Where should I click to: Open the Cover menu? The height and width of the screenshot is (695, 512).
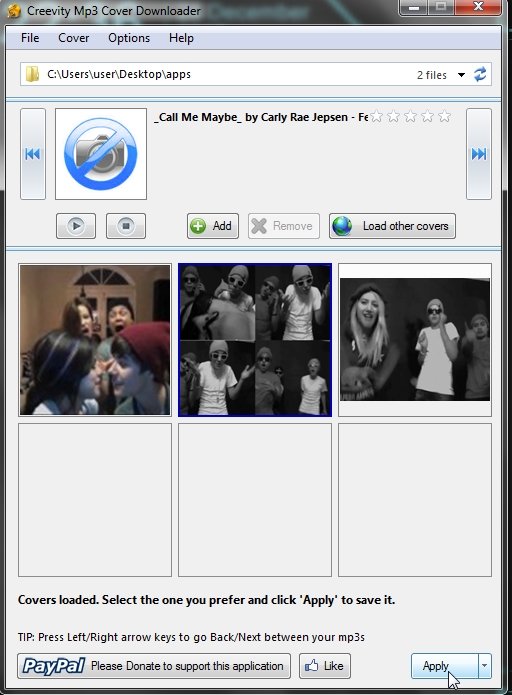(74, 38)
